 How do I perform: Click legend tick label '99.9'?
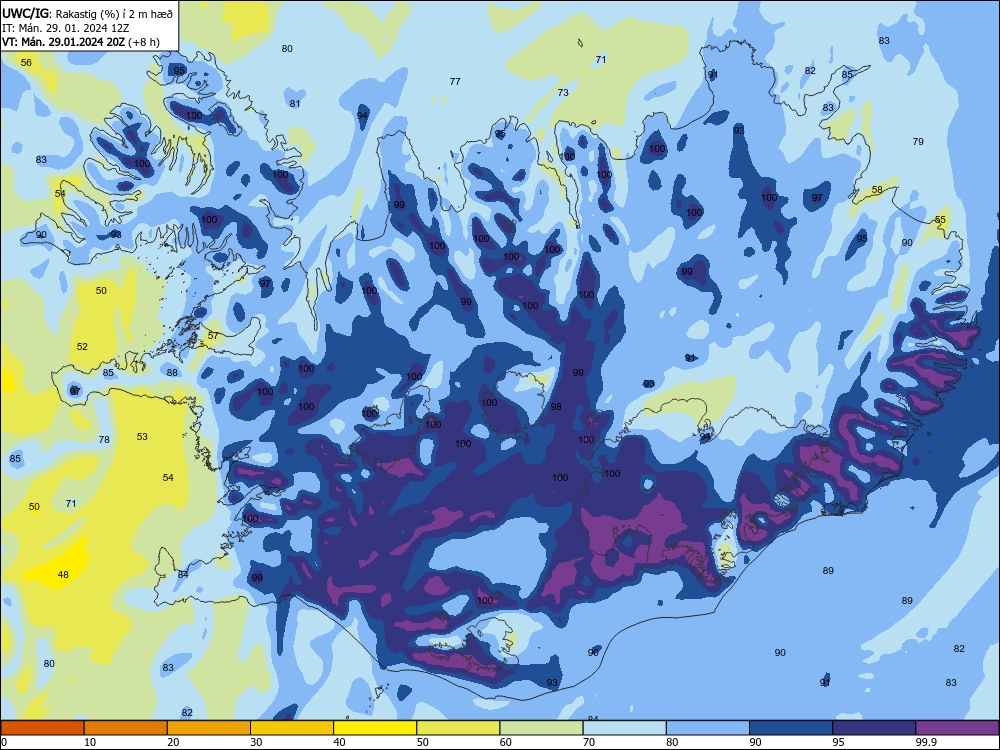[926, 742]
